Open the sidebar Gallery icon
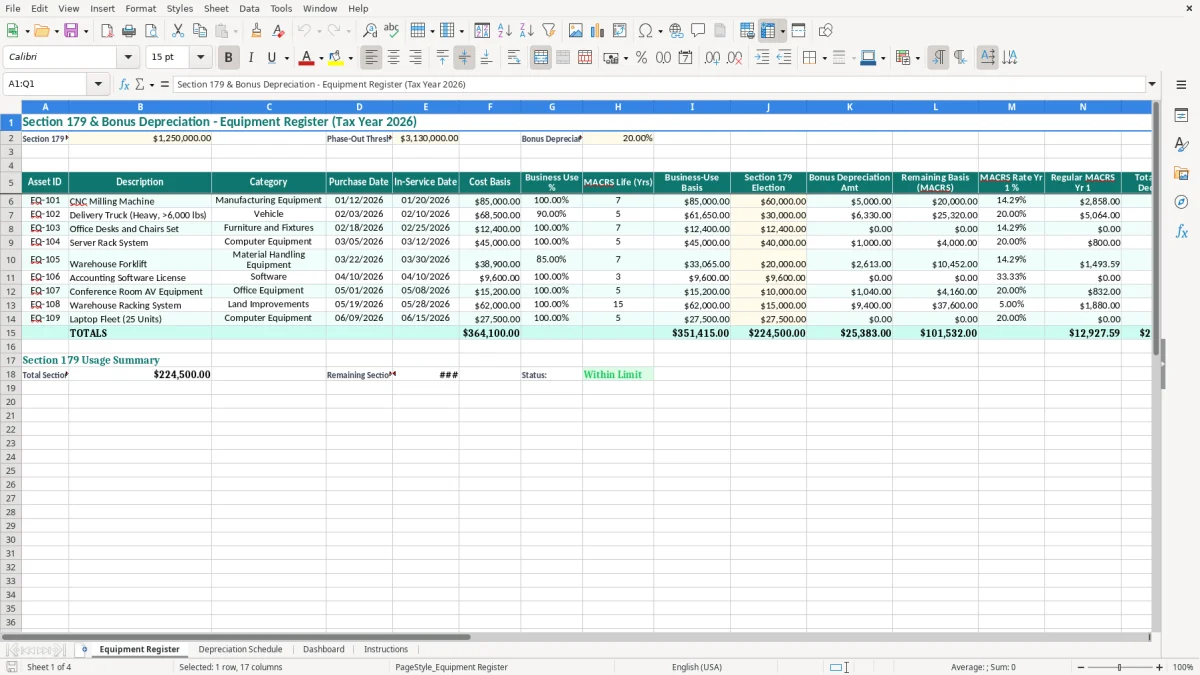Image resolution: width=1200 pixels, height=675 pixels. [1181, 174]
